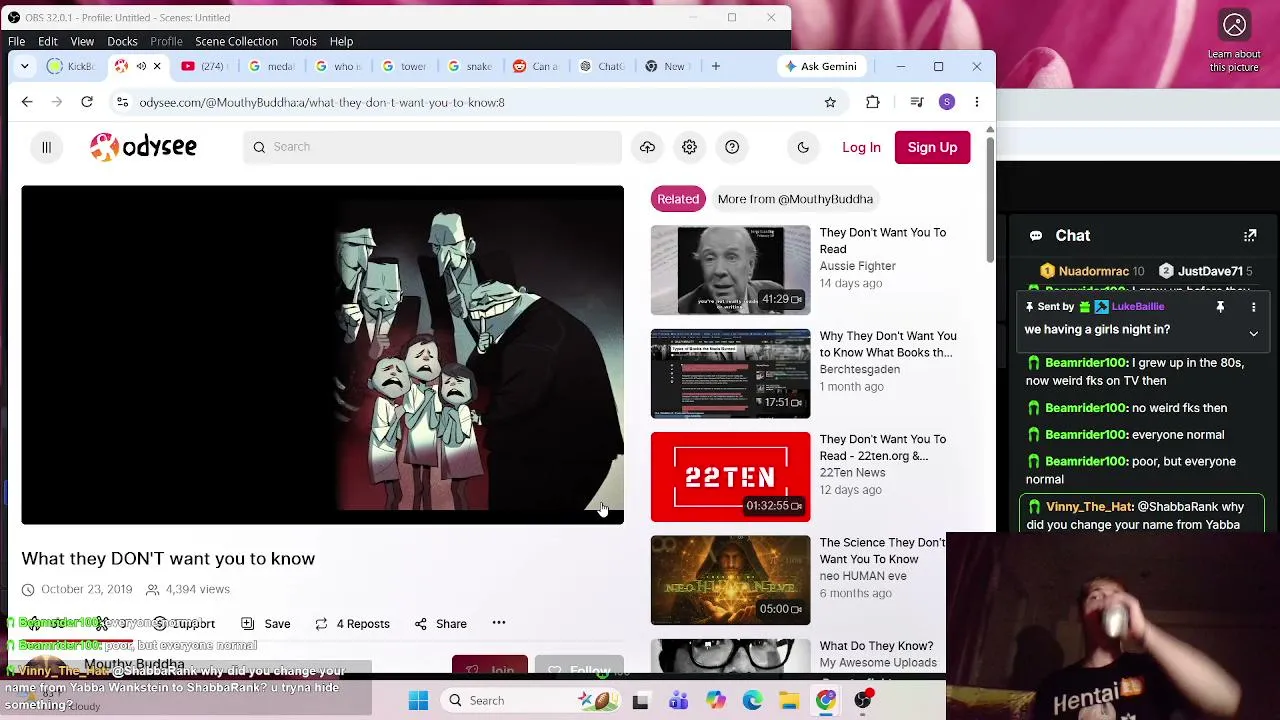
Task: Click the Log In link
Action: 861,147
